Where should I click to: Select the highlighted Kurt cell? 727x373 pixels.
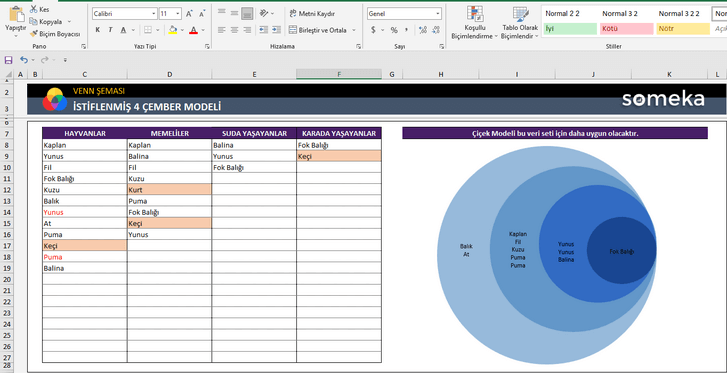click(x=169, y=190)
